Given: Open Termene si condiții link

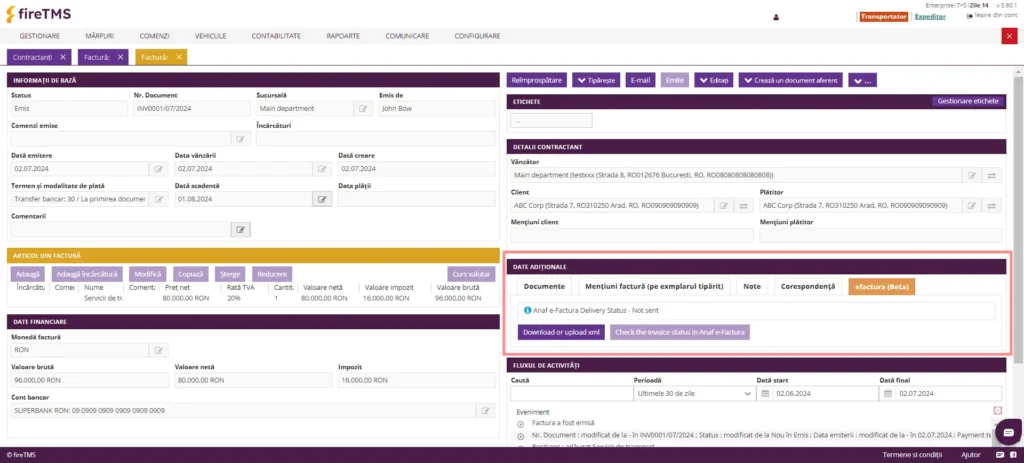Looking at the screenshot, I should pyautogui.click(x=911, y=455).
